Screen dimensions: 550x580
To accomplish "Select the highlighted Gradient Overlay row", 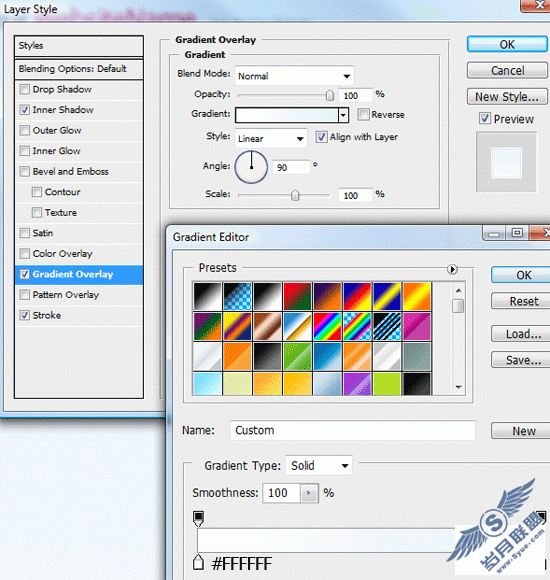I will point(79,274).
